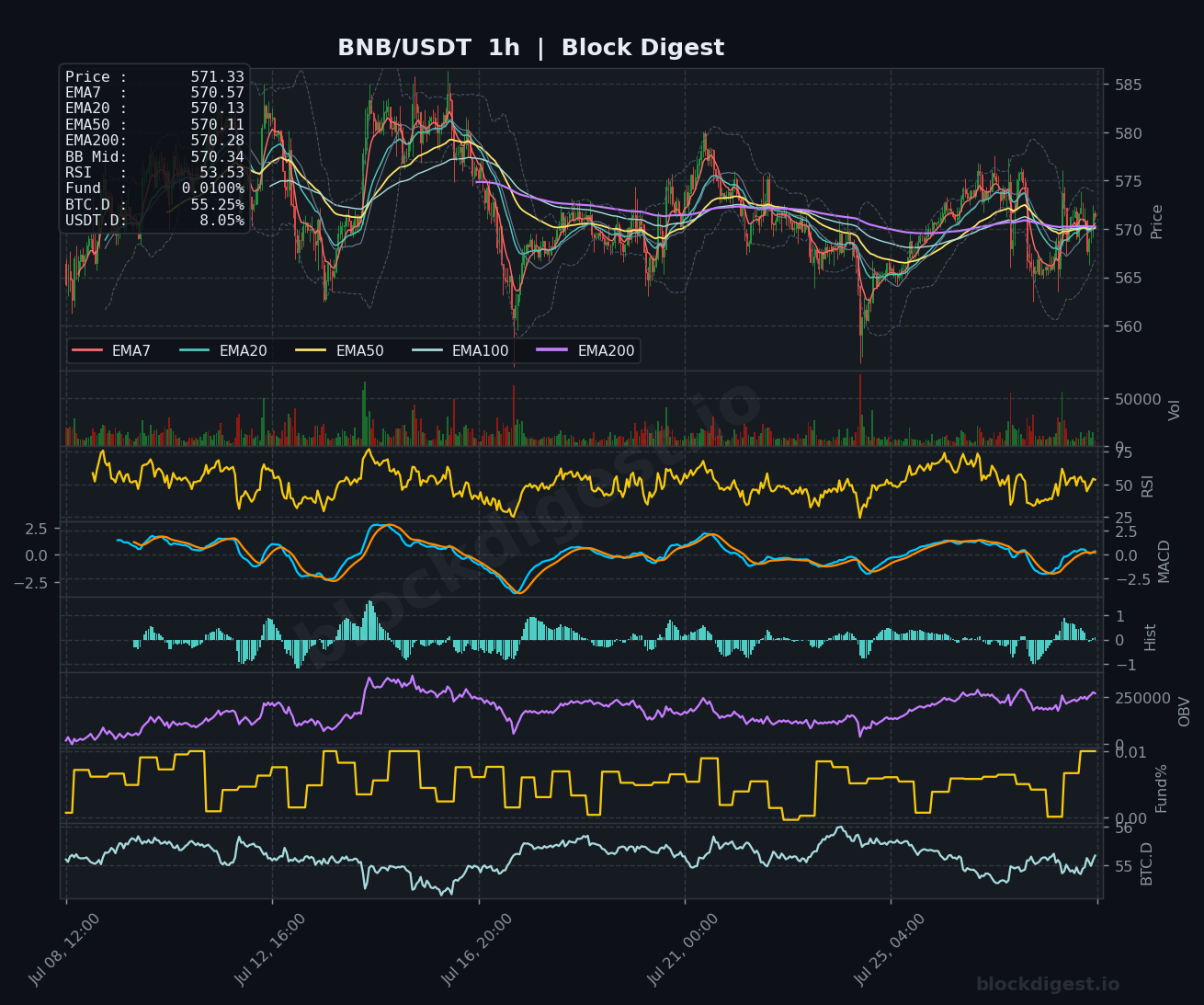This screenshot has width=1204, height=1005.
Task: Click the Price 571.33 readout
Action: coord(154,77)
